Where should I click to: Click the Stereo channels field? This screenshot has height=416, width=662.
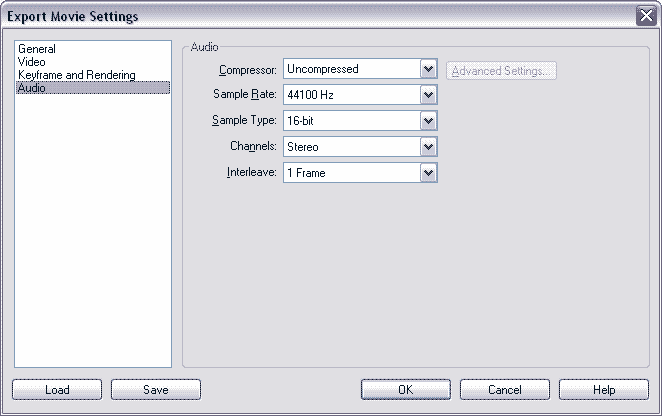(351, 147)
